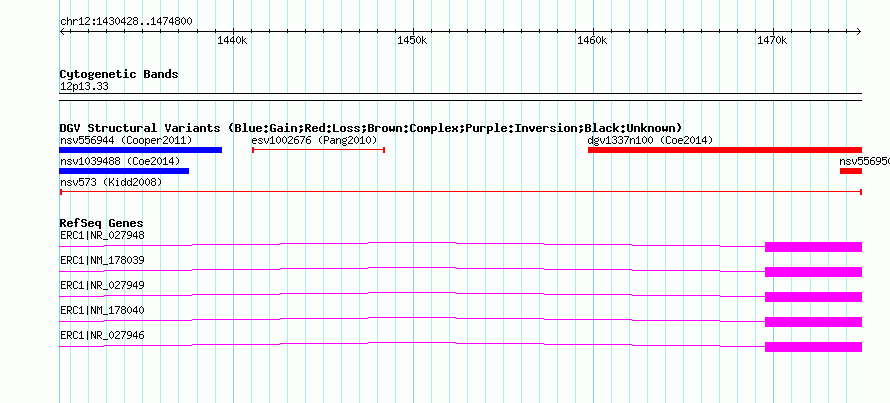Select the nsv1039488 (Coe2014) blue bar

[x=124, y=171]
